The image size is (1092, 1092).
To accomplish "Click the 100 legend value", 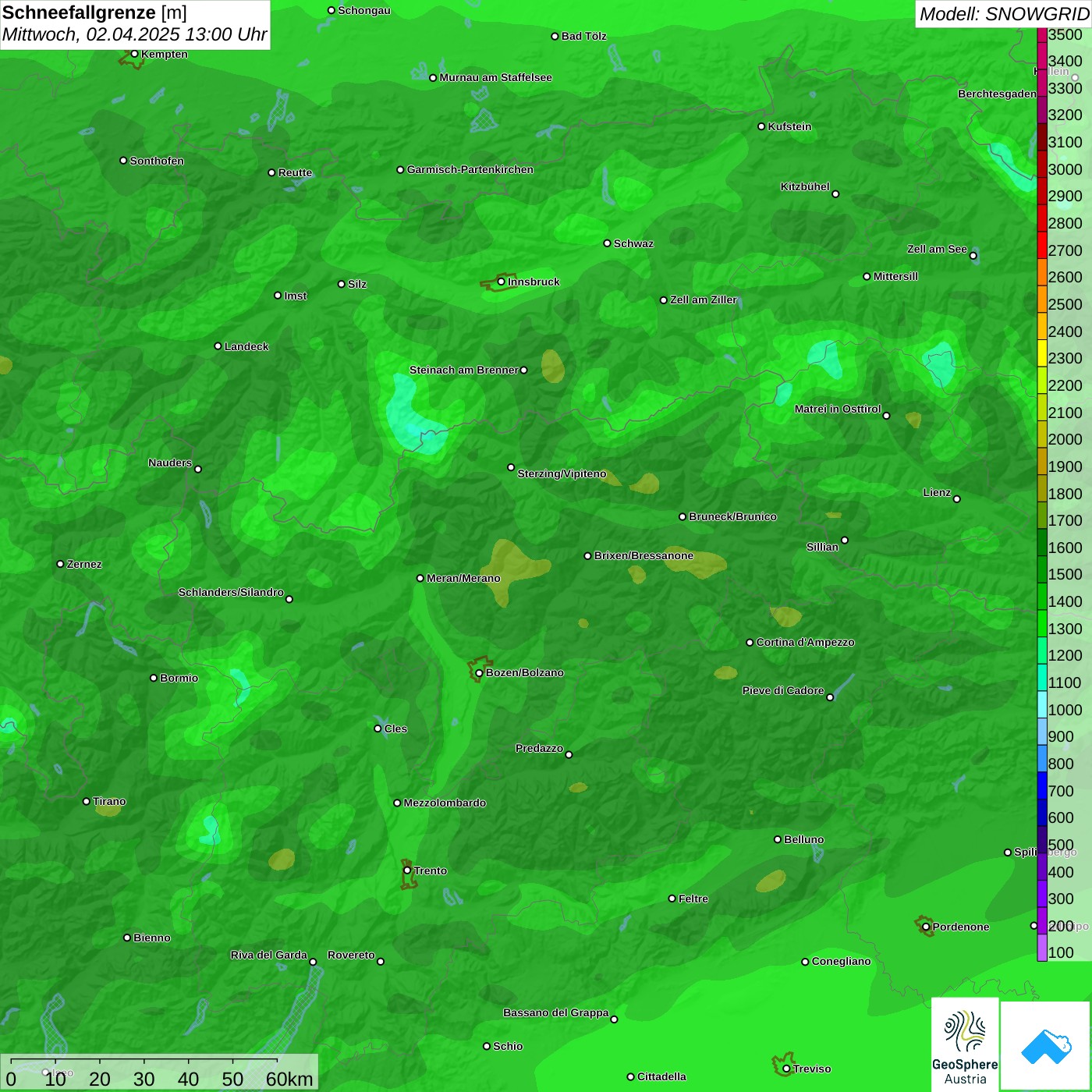I will point(1061,952).
